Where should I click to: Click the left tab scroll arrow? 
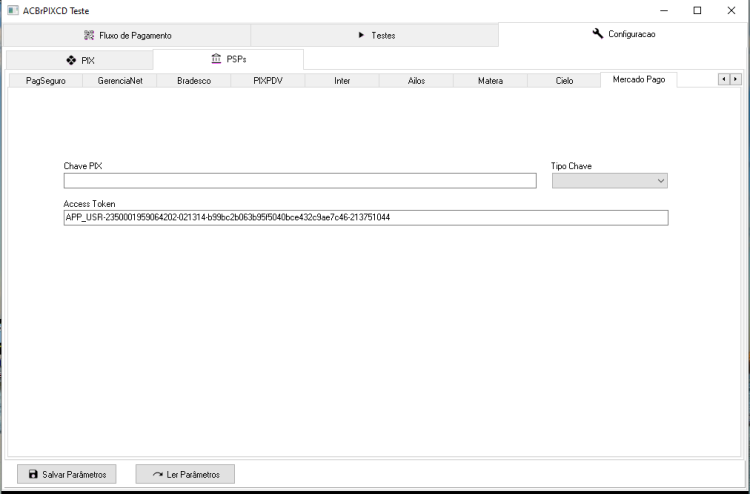pos(724,79)
